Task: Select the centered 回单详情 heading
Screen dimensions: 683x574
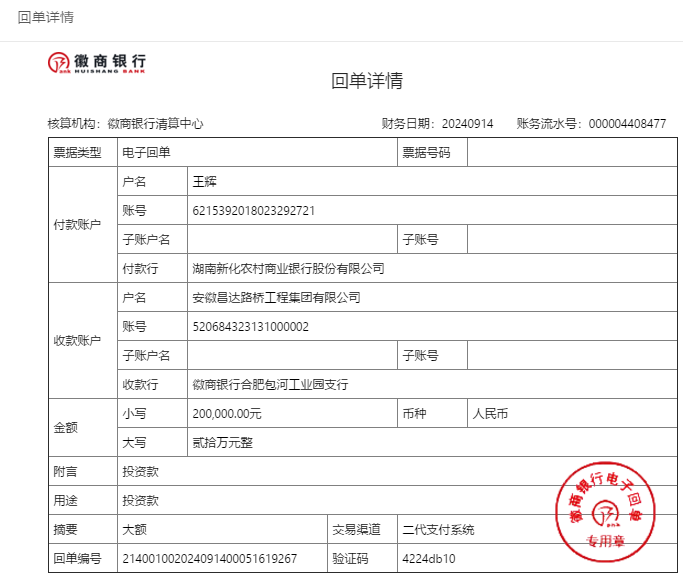Action: [366, 82]
